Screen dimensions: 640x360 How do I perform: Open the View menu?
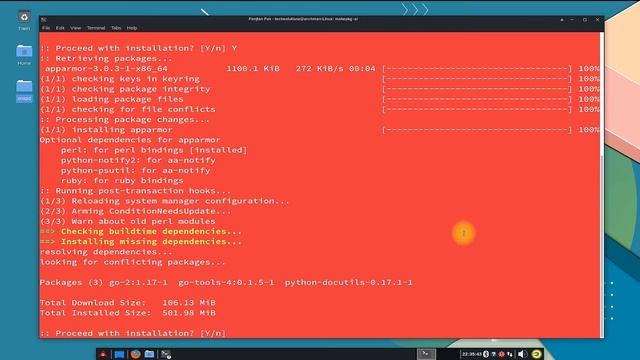[76, 28]
